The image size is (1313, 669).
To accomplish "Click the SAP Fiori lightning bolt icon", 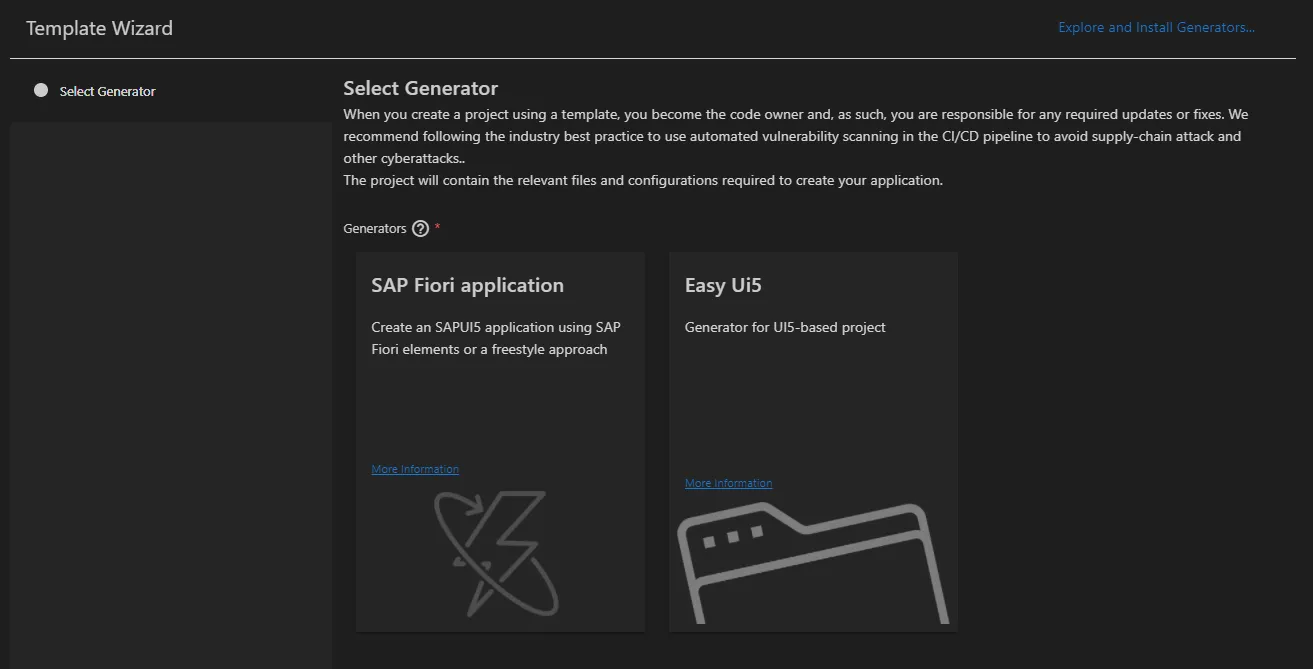I will (x=496, y=552).
